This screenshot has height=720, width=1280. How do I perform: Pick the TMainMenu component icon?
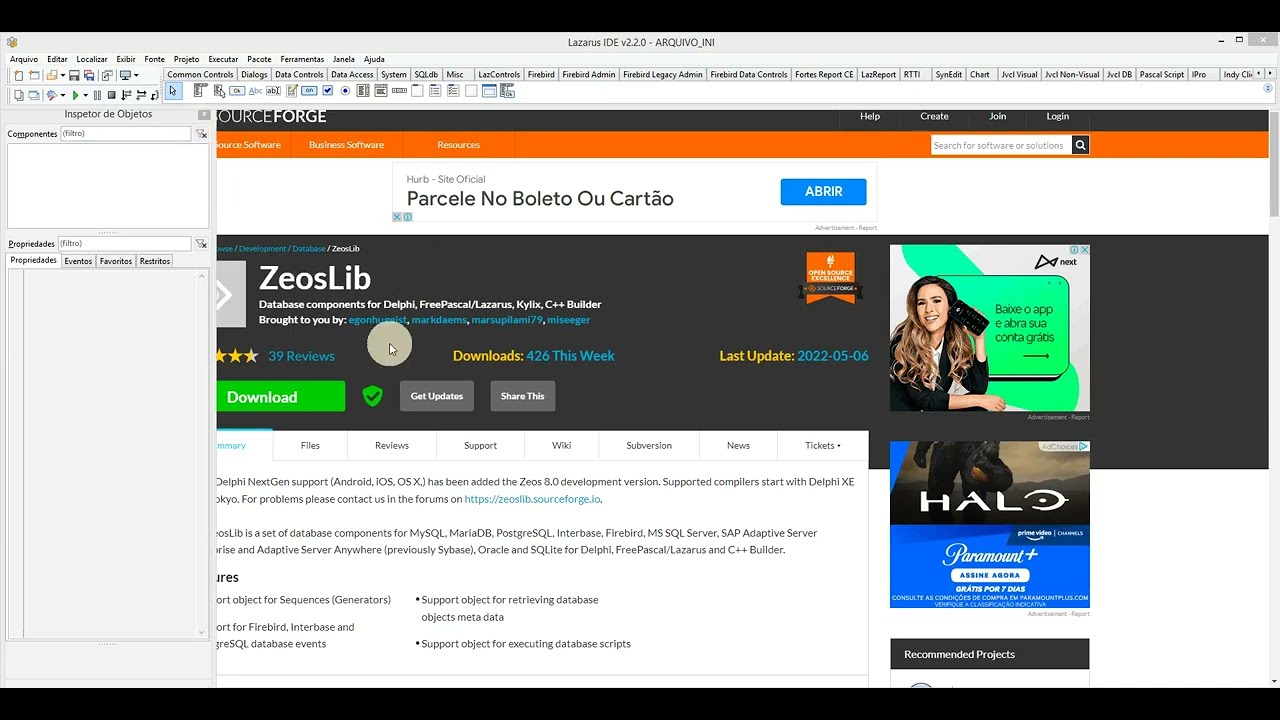point(200,91)
